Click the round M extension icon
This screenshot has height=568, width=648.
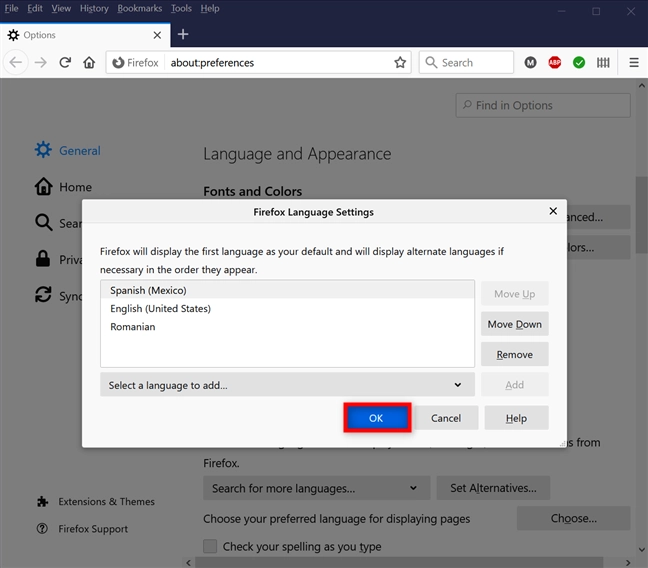coord(530,62)
